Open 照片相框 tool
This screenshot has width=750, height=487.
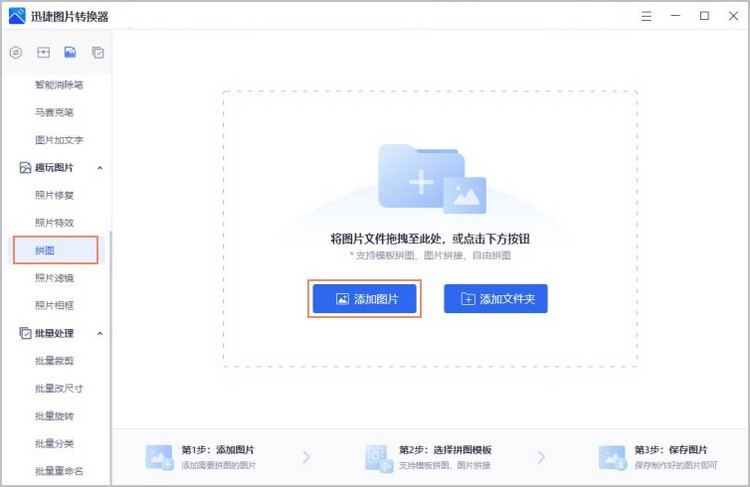click(x=54, y=306)
